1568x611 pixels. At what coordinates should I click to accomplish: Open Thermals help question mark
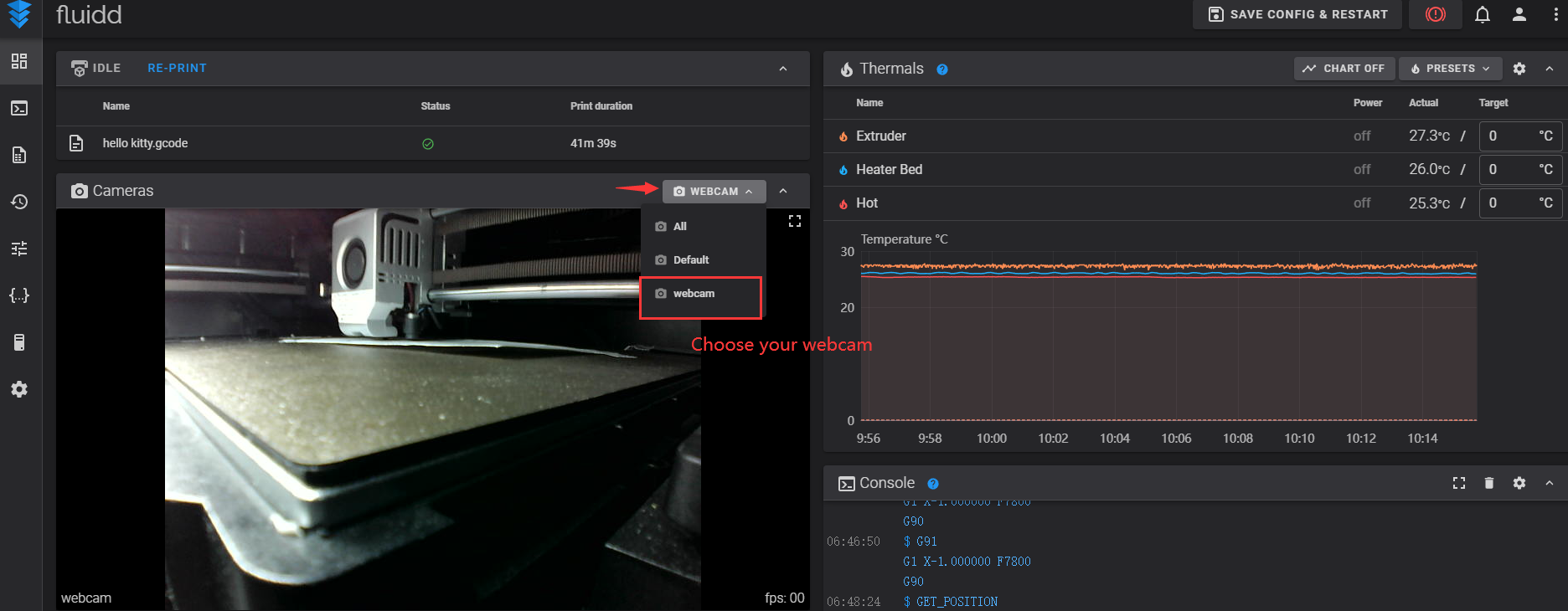click(942, 69)
